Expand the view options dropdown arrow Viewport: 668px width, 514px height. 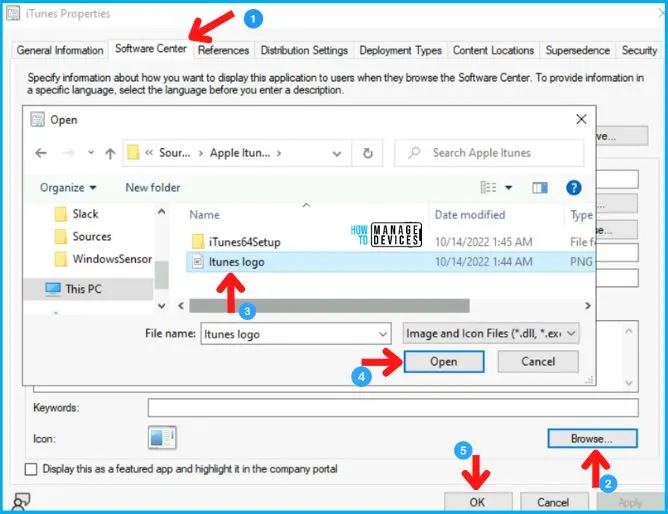pyautogui.click(x=508, y=187)
